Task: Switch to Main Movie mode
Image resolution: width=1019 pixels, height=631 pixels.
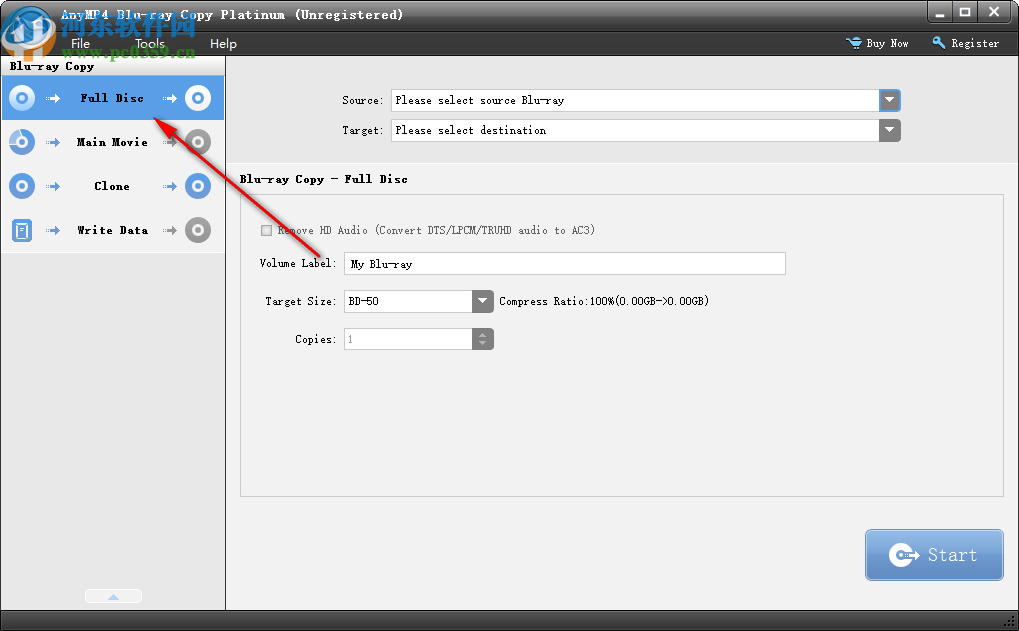Action: (x=111, y=141)
